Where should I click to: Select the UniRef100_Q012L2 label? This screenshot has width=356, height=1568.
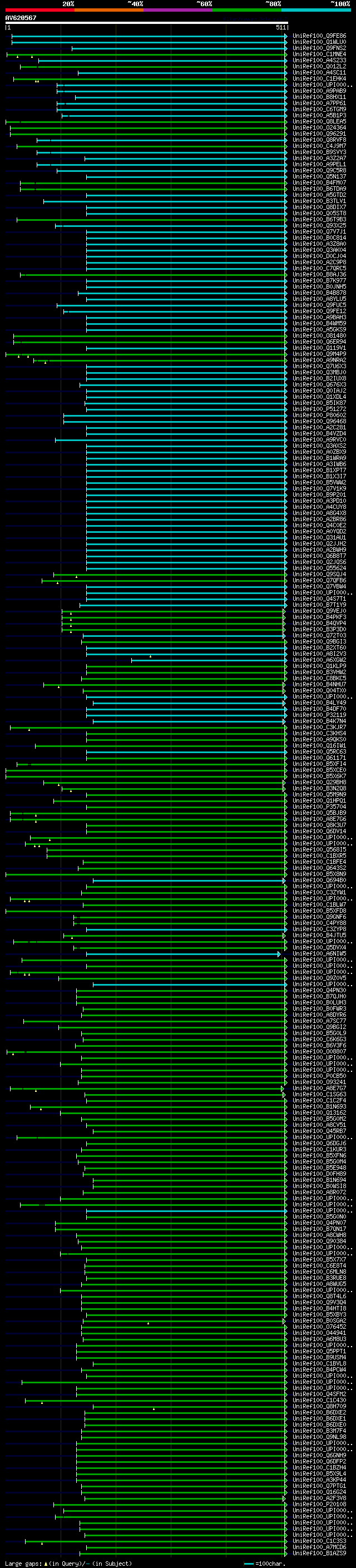coord(319,66)
